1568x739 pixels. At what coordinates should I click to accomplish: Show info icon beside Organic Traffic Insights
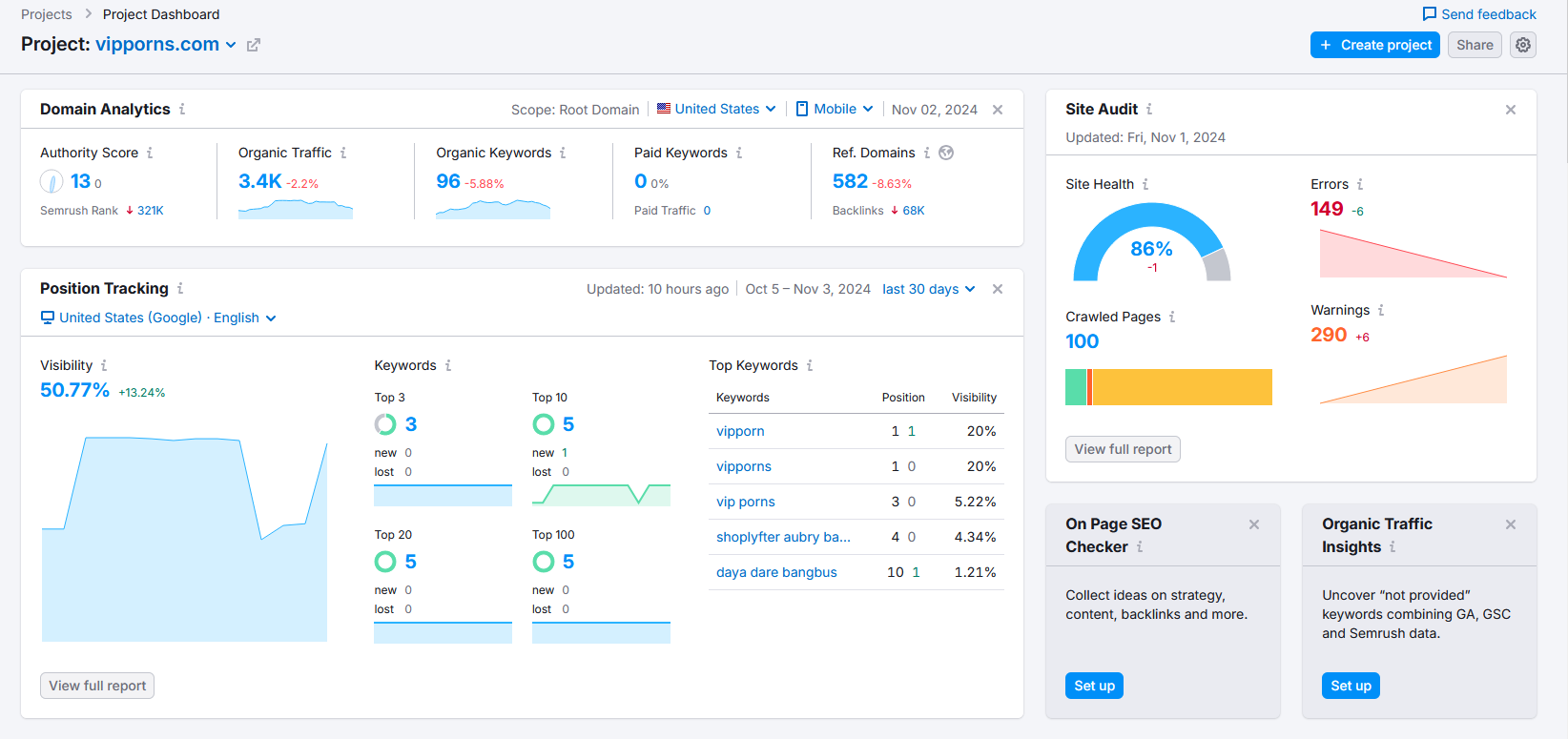[1393, 546]
